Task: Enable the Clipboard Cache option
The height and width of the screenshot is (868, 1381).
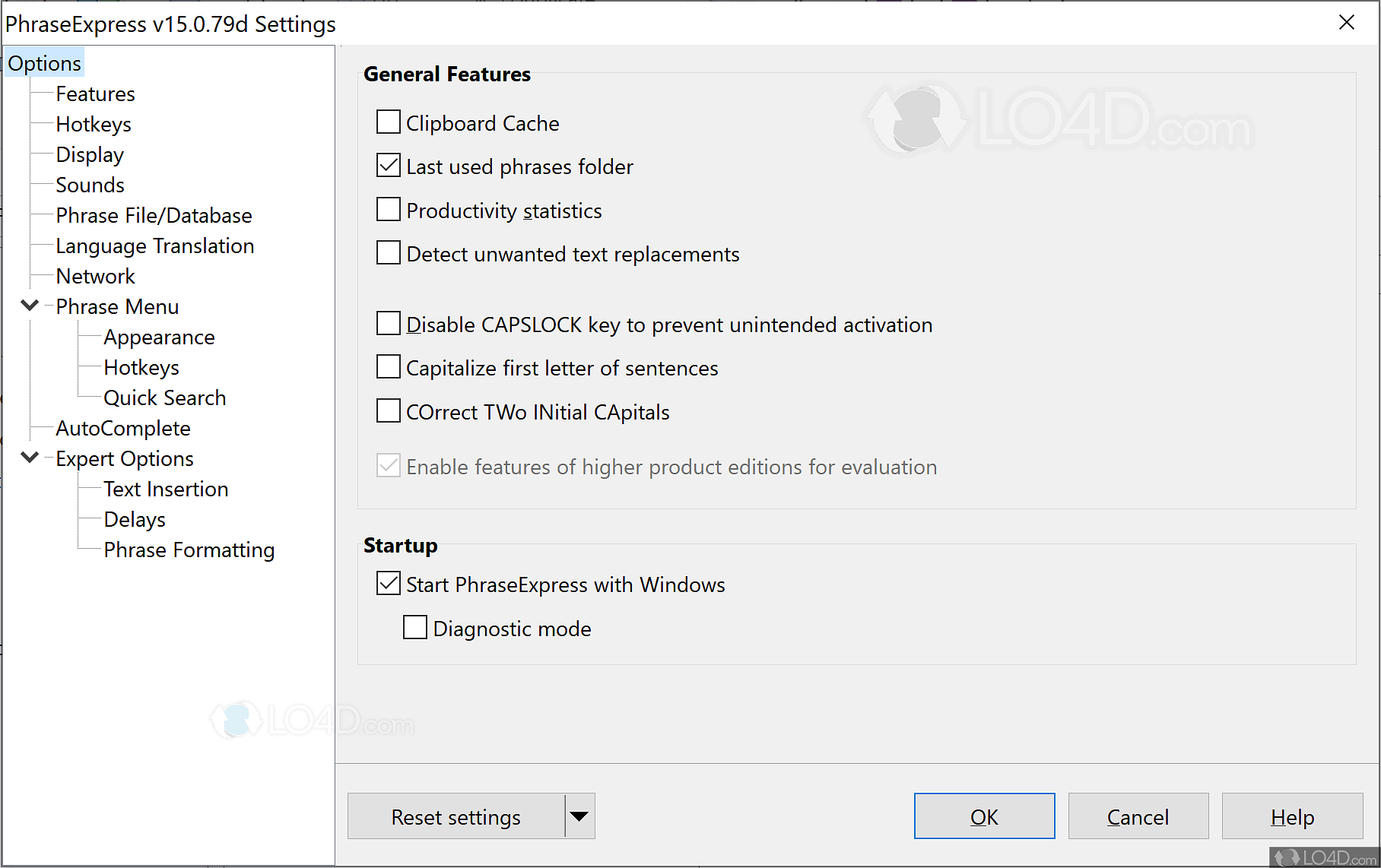Action: [x=388, y=122]
